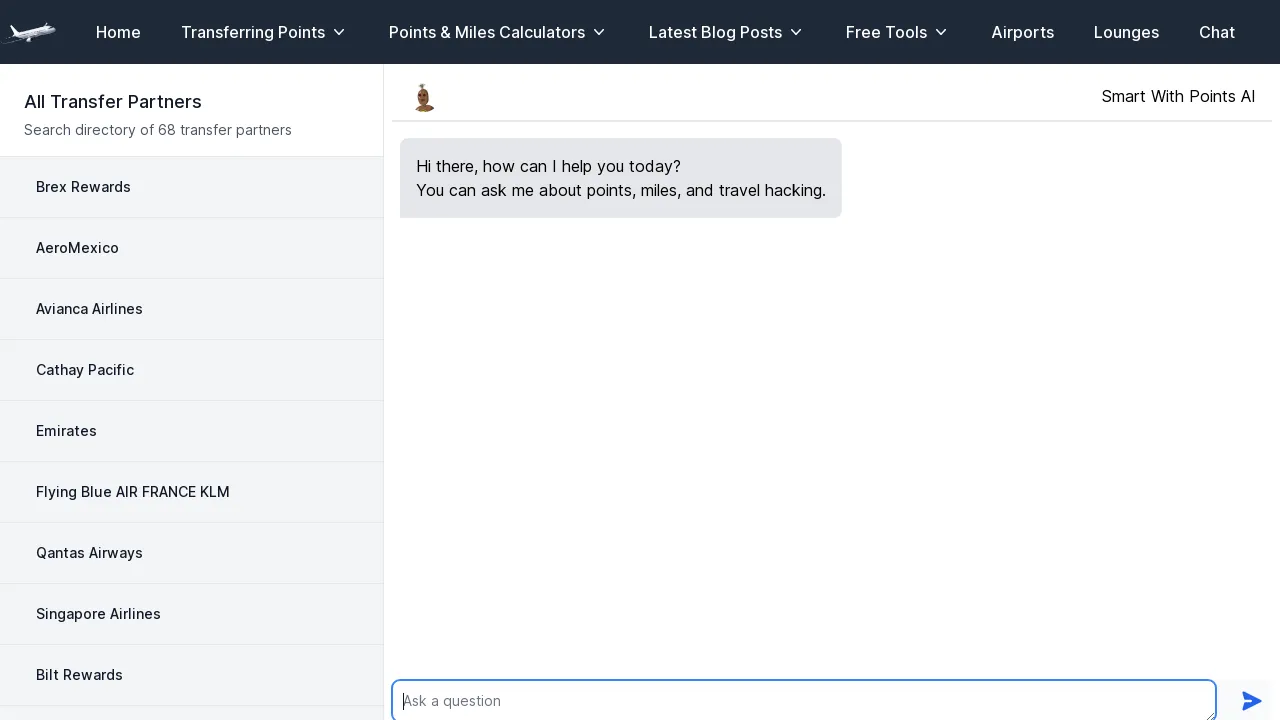The height and width of the screenshot is (720, 1280).
Task: Select AeroMexico transfer partner
Action: tap(191, 248)
